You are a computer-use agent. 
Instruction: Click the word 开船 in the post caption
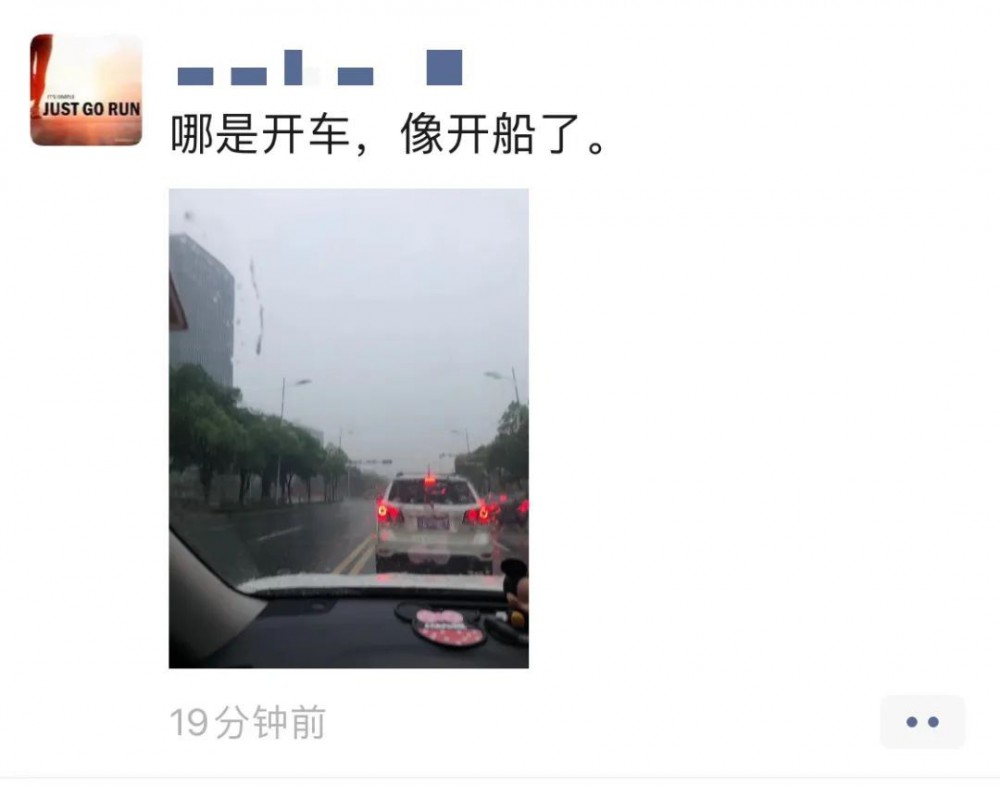point(490,134)
